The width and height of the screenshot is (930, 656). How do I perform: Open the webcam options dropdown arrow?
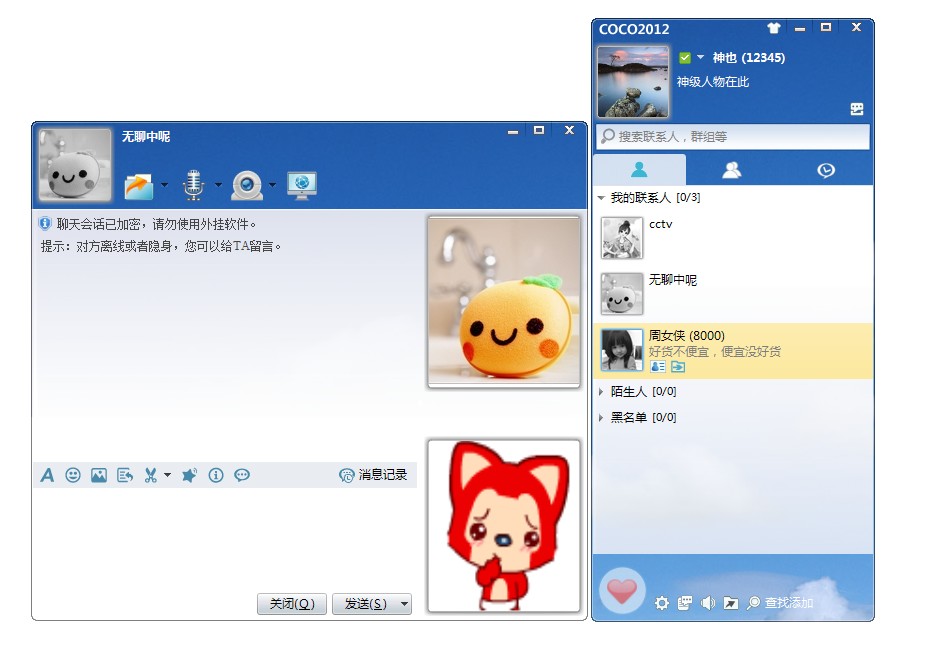tap(273, 185)
